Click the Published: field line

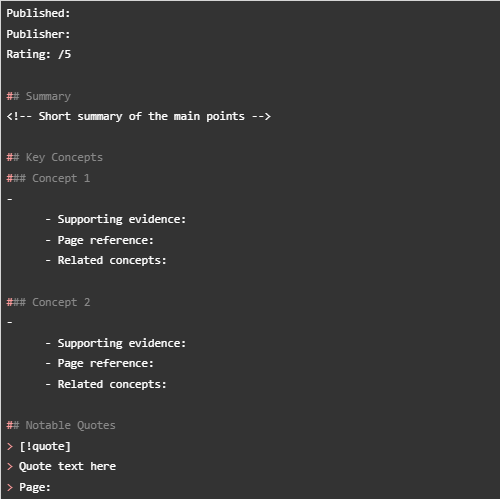click(38, 13)
